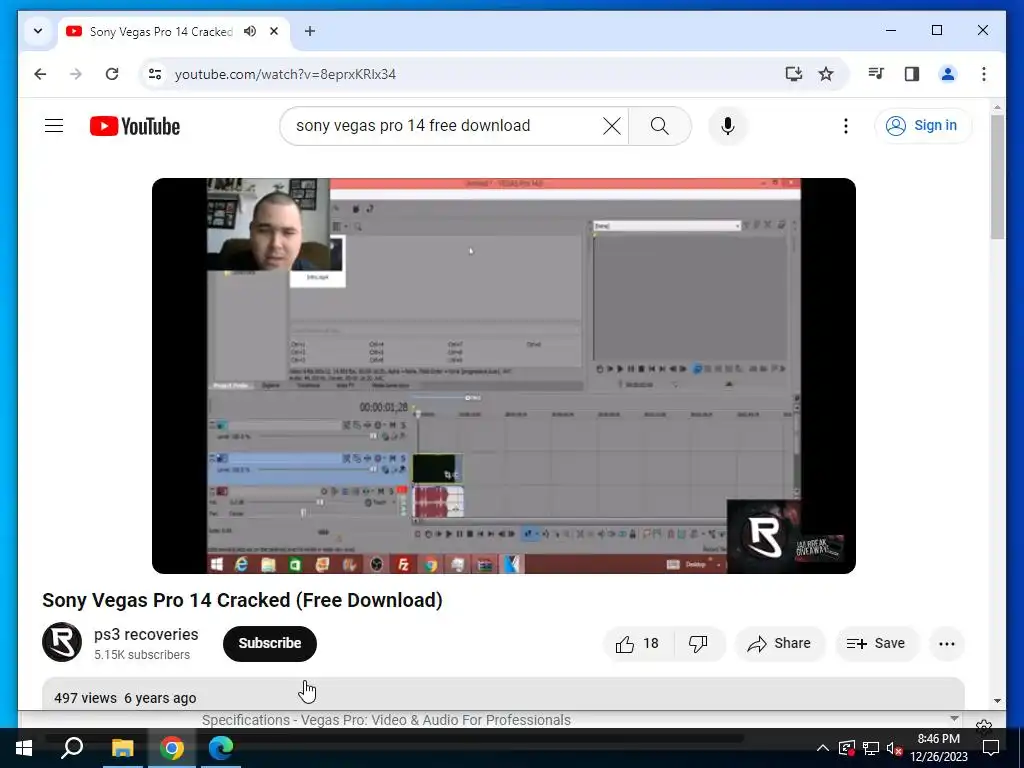Dislike the video

[698, 644]
